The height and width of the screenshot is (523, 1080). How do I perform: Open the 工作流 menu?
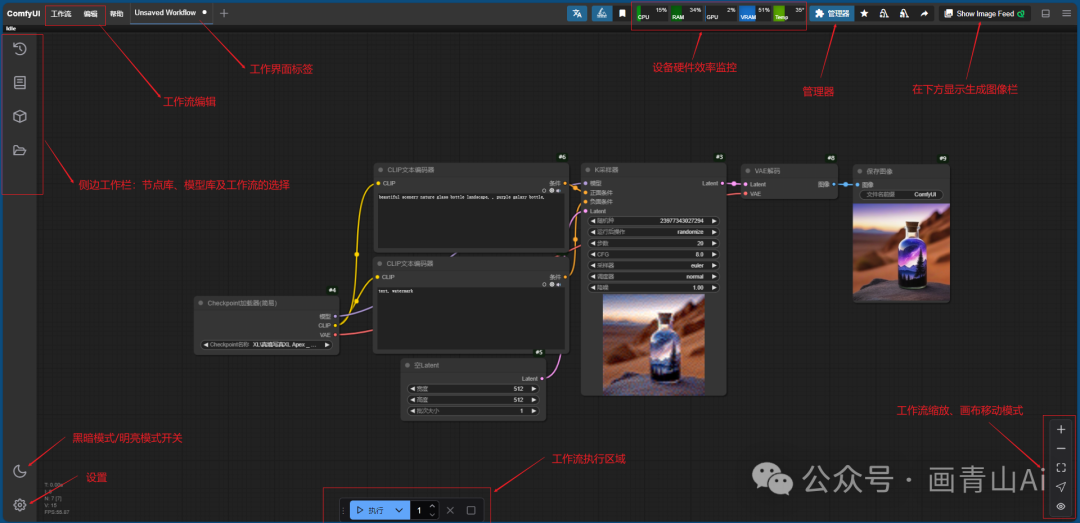pos(61,13)
